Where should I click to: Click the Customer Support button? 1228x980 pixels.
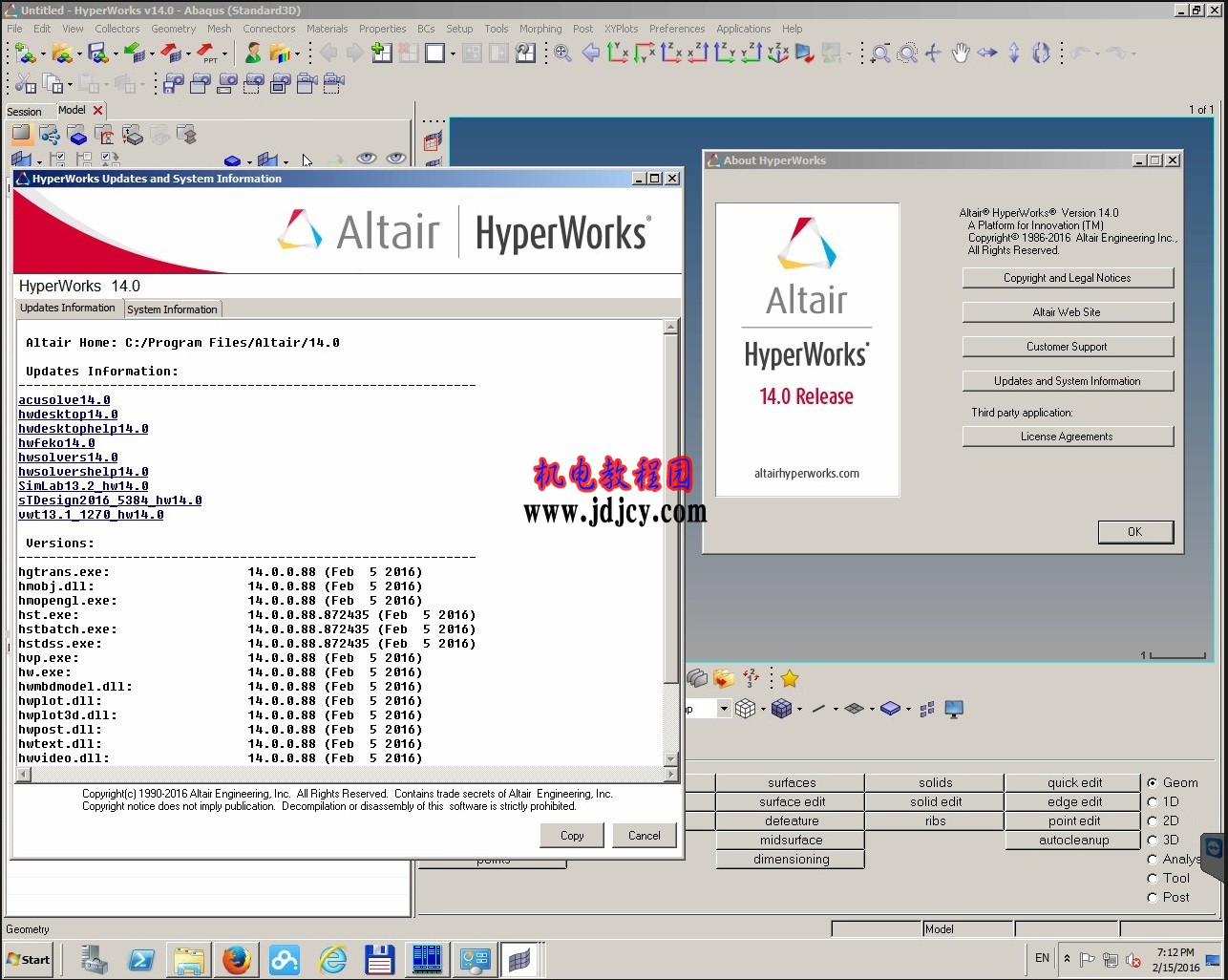[x=1068, y=347]
